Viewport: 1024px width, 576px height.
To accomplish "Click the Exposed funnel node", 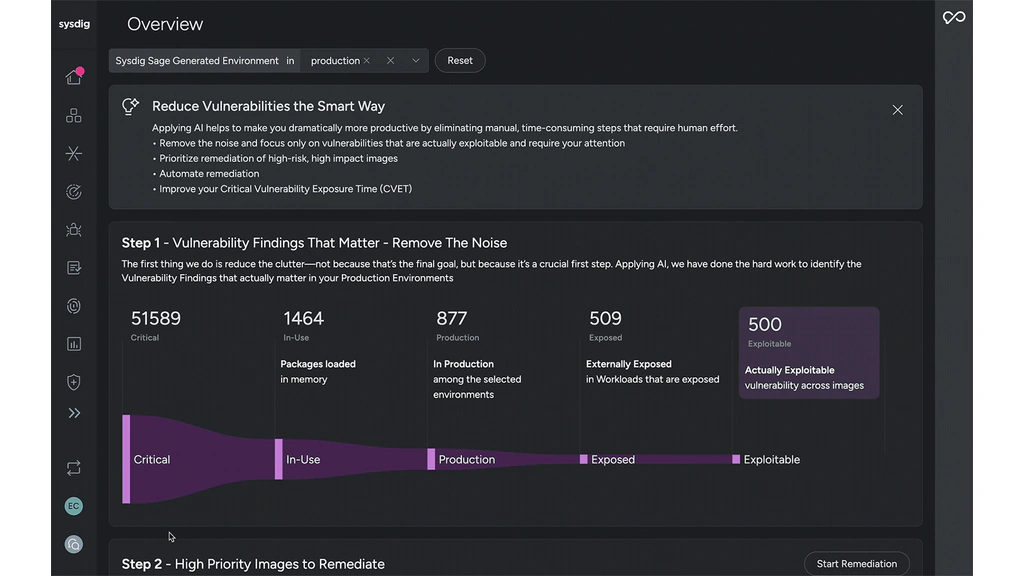I will 584,459.
